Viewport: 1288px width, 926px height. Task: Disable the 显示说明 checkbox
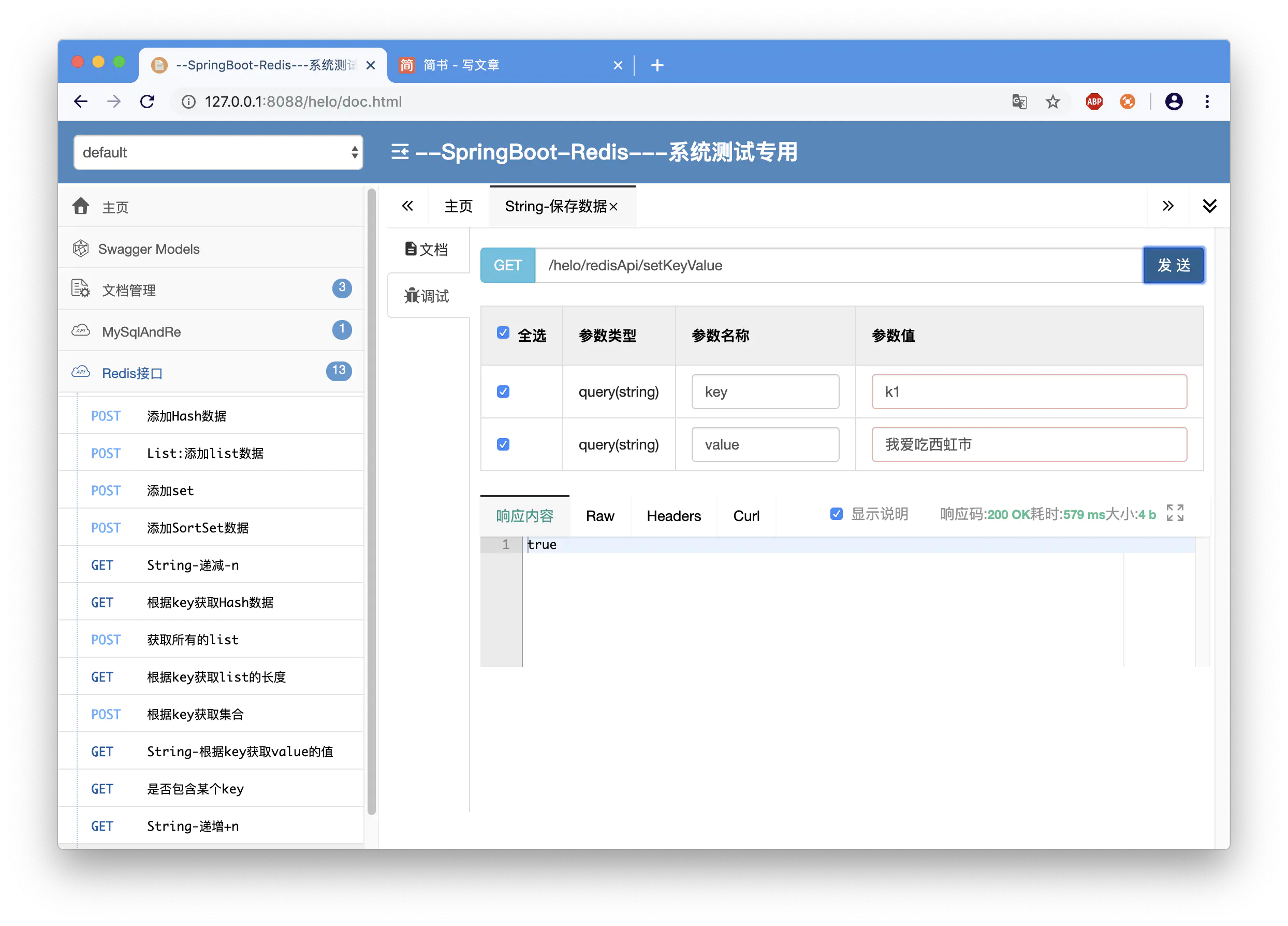[836, 514]
